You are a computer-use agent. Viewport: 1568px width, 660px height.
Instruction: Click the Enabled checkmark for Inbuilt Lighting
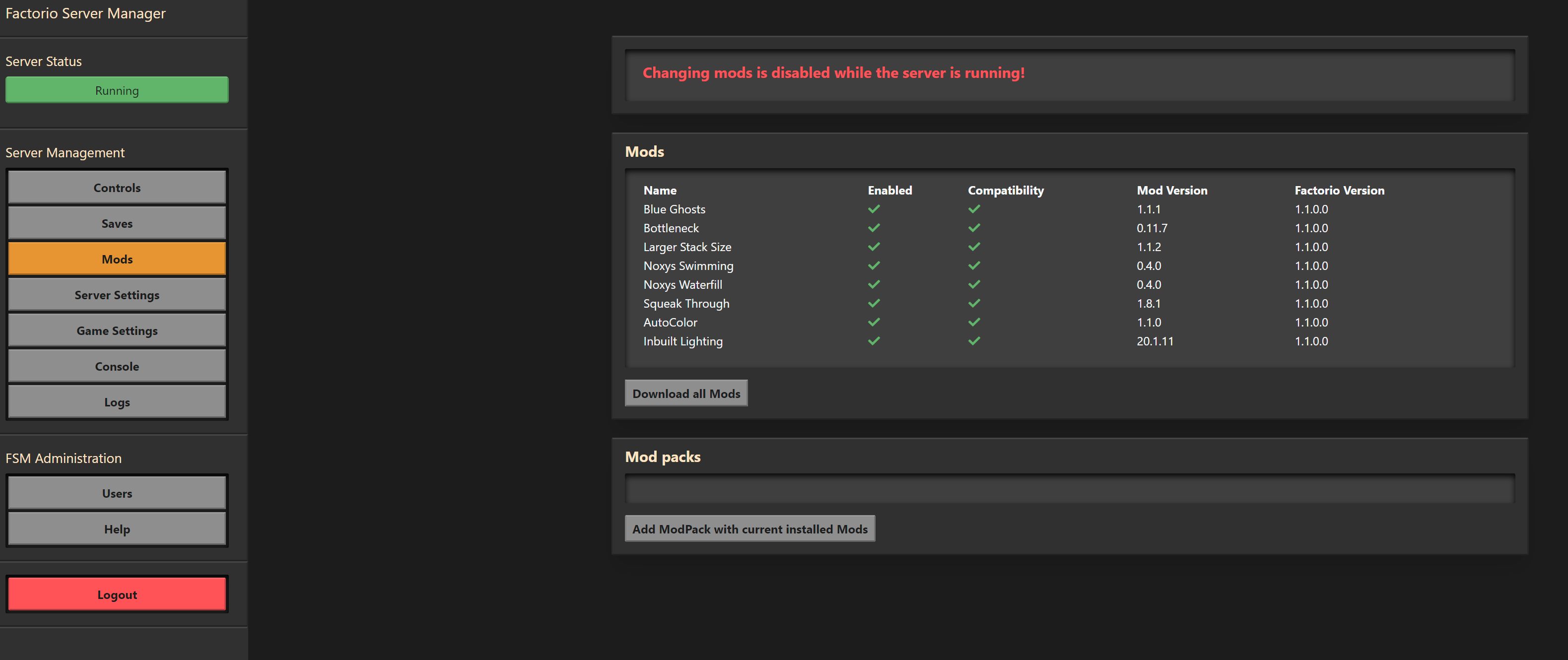[x=874, y=340]
